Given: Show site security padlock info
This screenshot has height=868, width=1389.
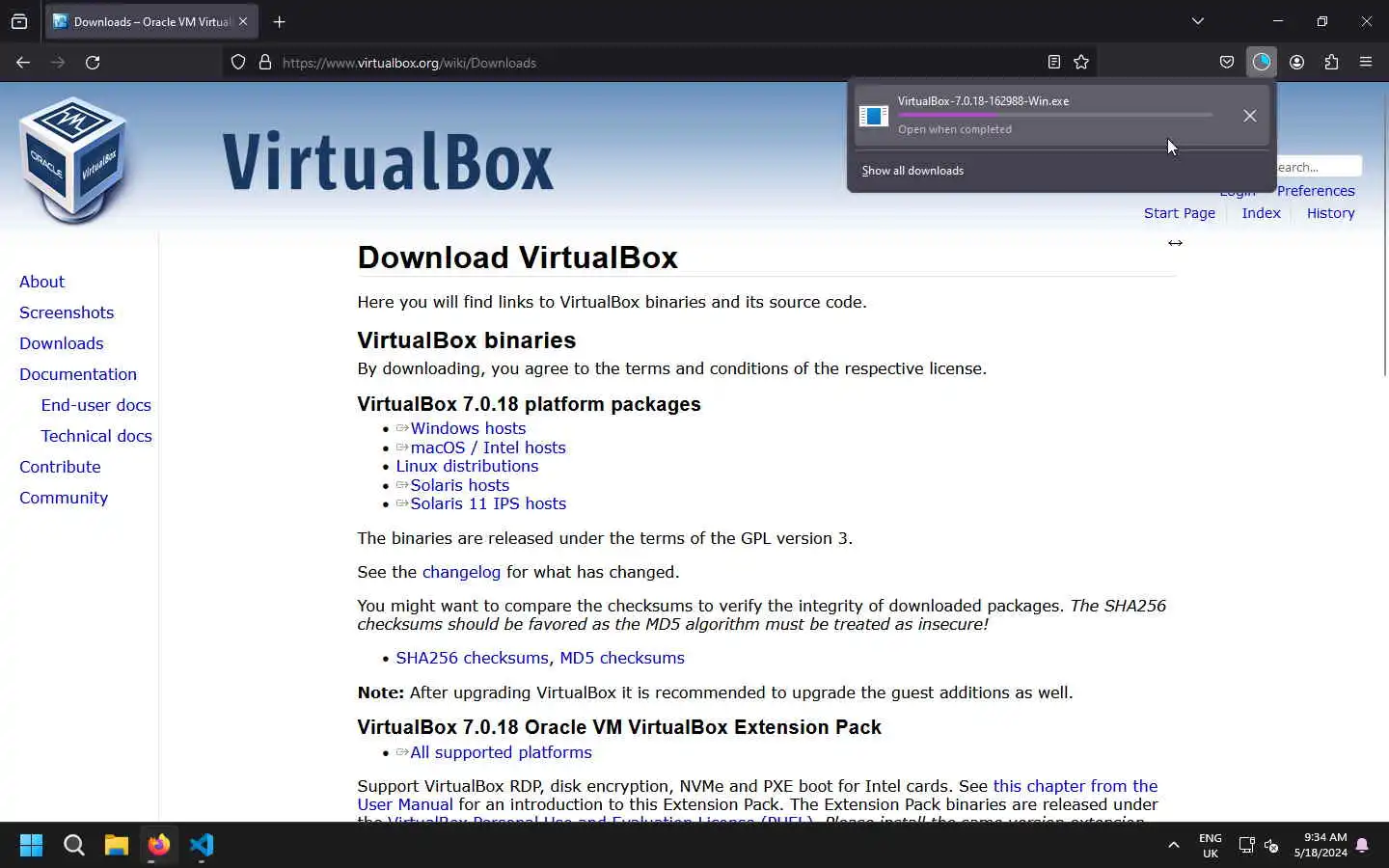Looking at the screenshot, I should (264, 63).
